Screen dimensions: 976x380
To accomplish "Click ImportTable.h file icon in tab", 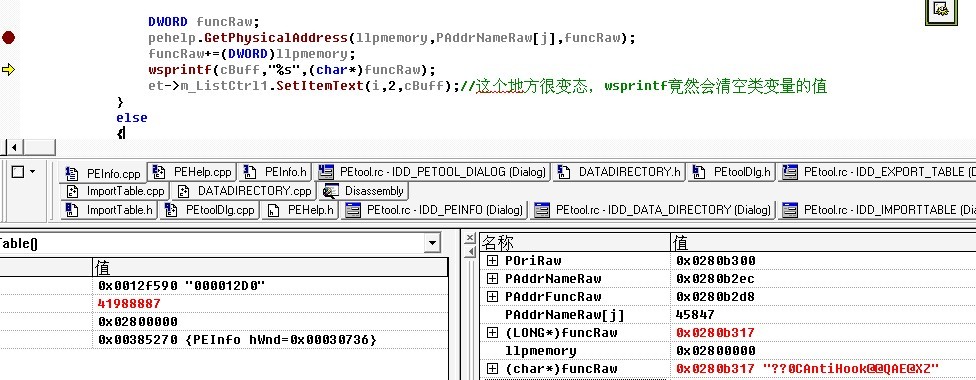I will [73, 210].
